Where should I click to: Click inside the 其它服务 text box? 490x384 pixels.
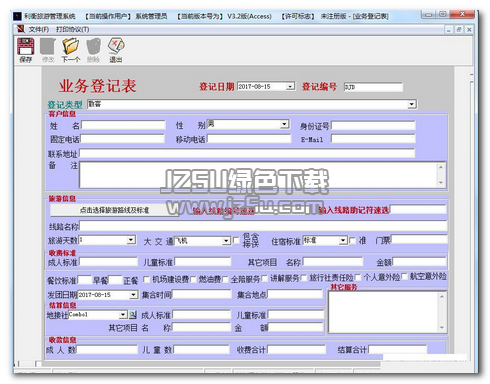(383, 312)
